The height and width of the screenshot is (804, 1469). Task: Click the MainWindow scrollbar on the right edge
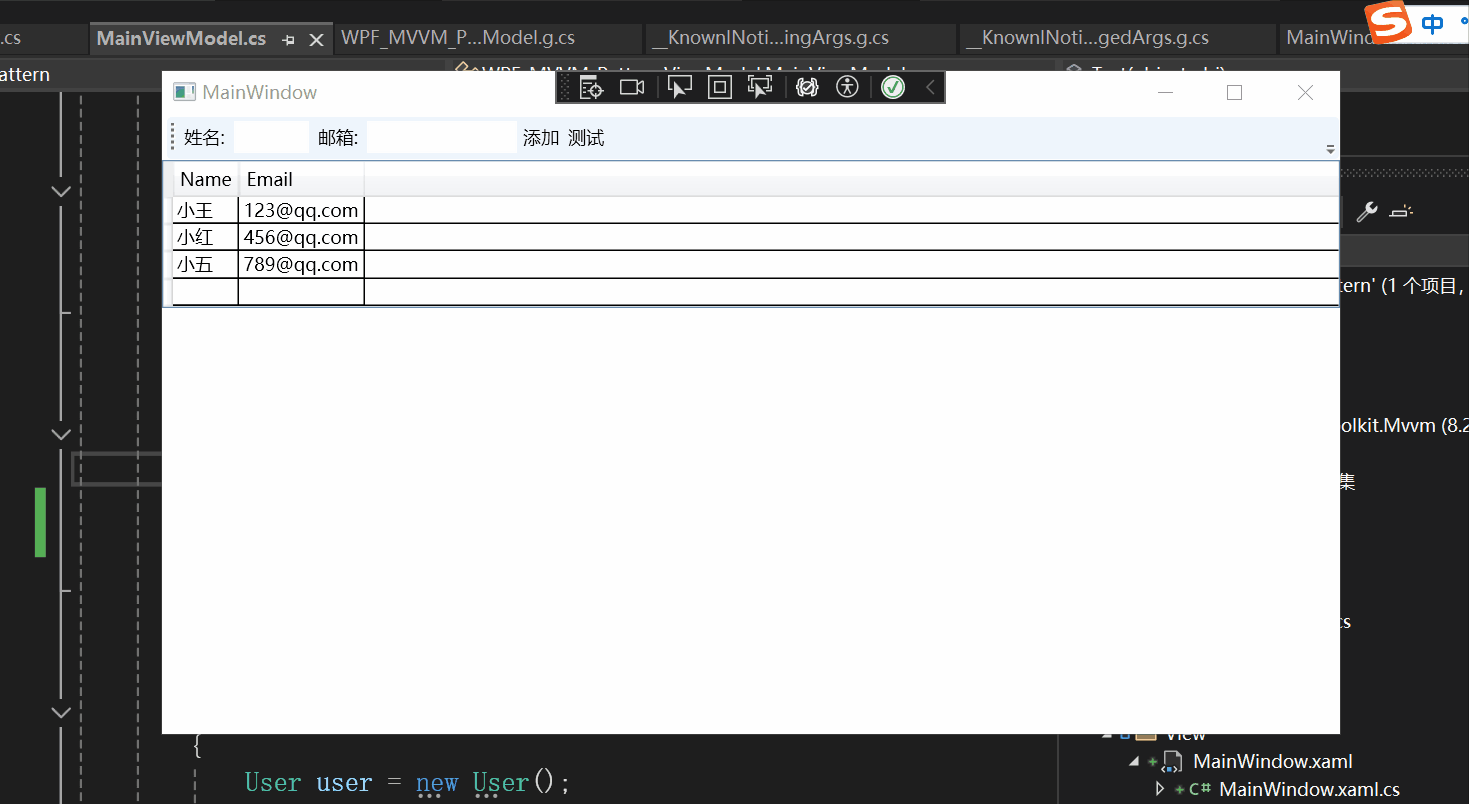tap(1330, 147)
